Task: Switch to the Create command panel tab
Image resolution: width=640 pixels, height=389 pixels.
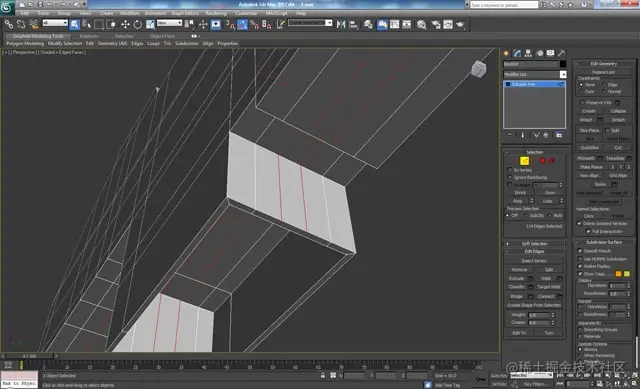Action: click(x=507, y=53)
